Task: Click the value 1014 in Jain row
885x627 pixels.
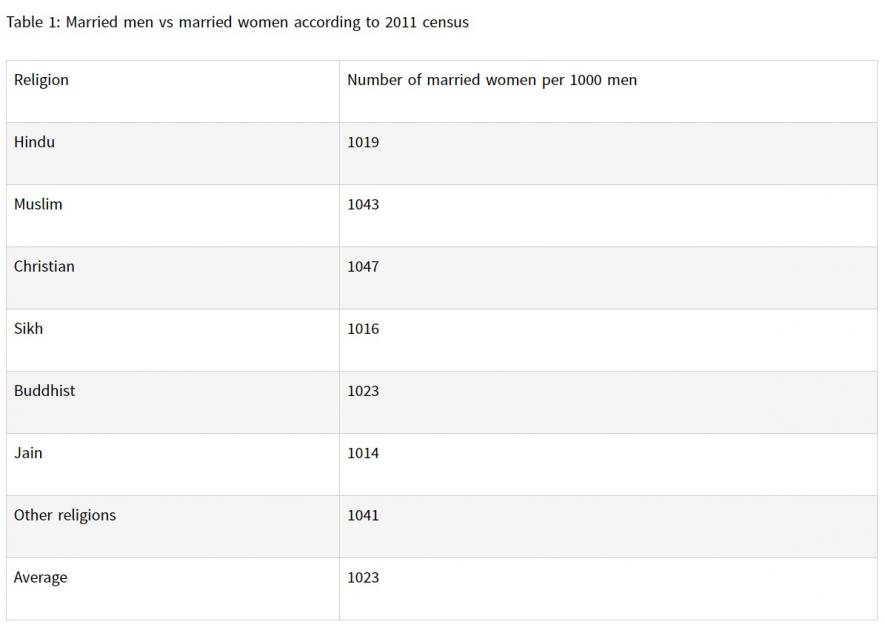Action: tap(363, 453)
